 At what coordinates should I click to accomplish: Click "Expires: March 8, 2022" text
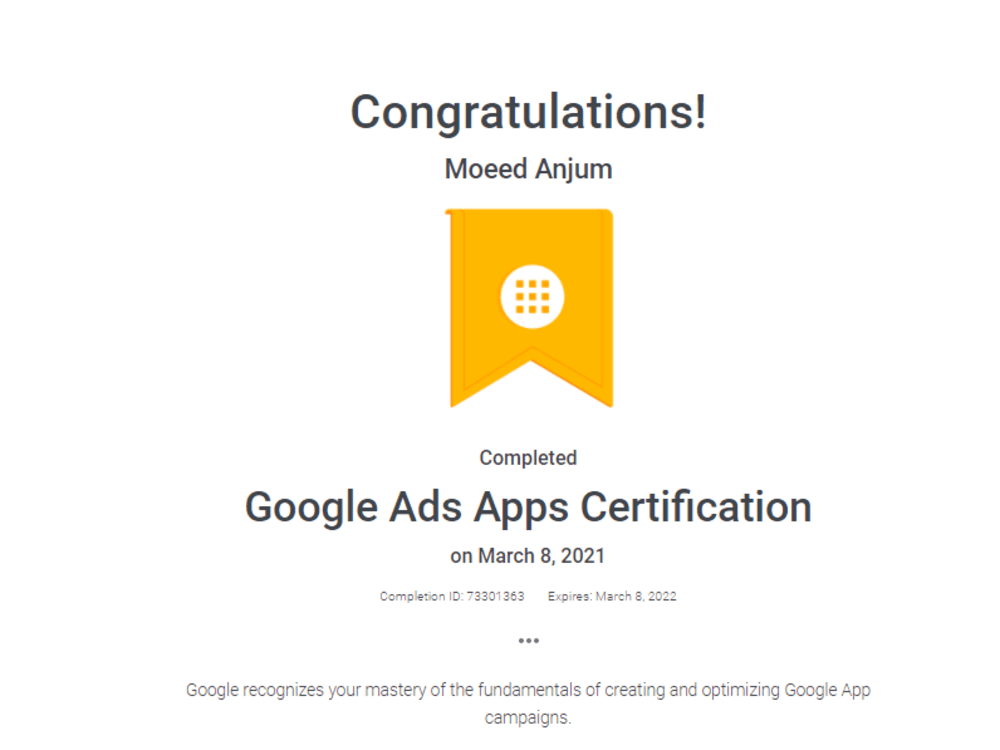pyautogui.click(x=612, y=596)
